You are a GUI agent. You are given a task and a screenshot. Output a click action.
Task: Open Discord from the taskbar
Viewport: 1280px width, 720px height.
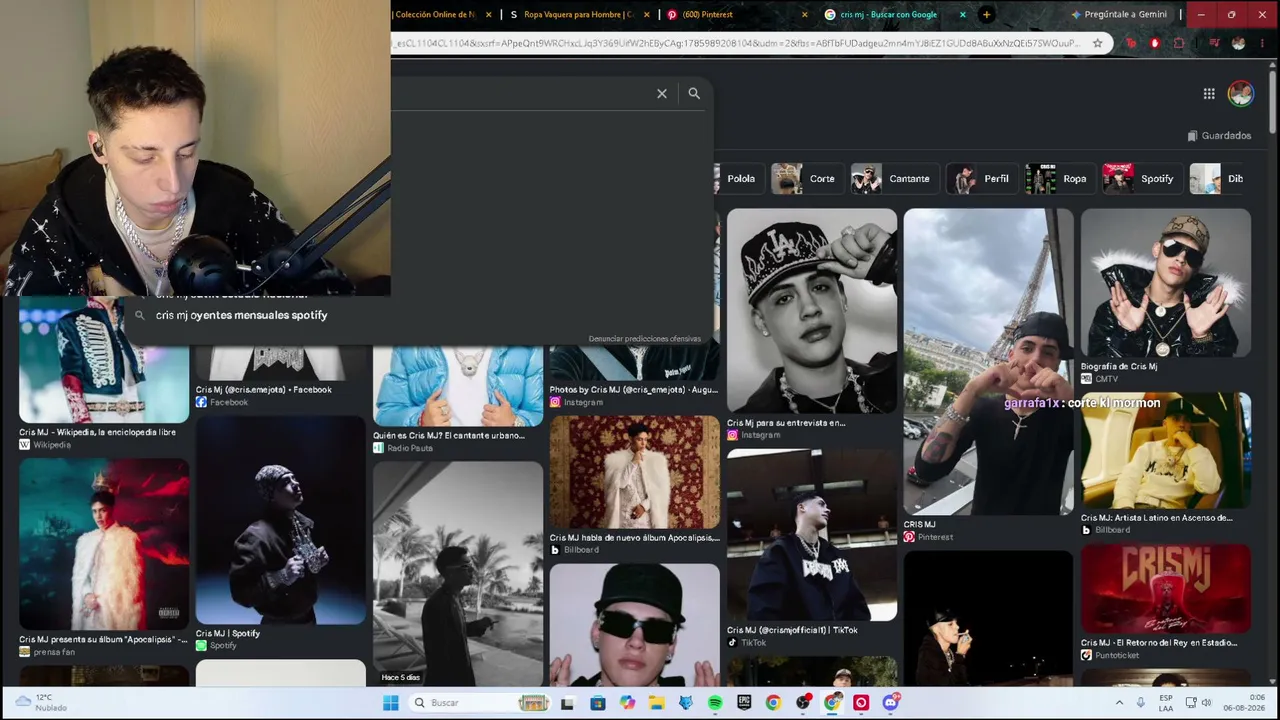coord(890,703)
